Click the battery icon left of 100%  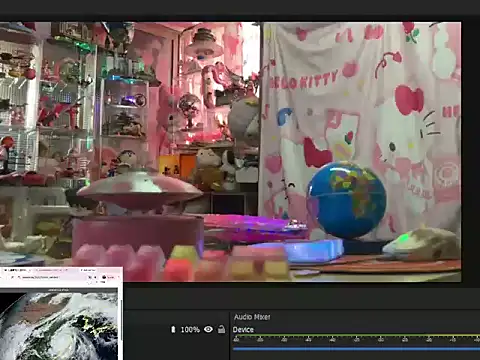coord(173,330)
